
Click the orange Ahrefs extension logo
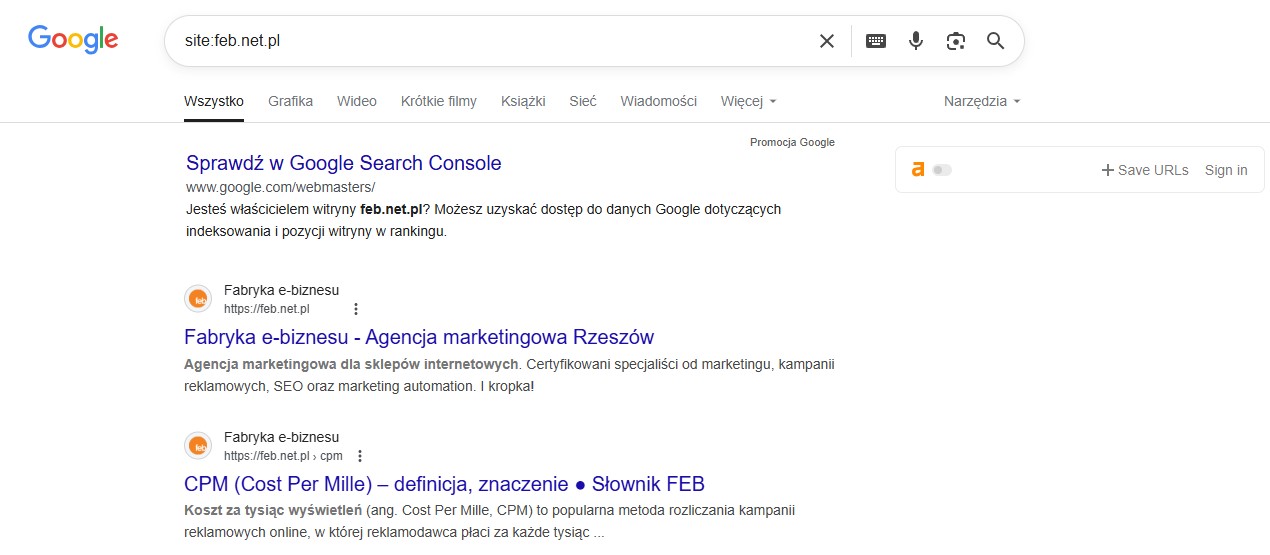pyautogui.click(x=918, y=170)
